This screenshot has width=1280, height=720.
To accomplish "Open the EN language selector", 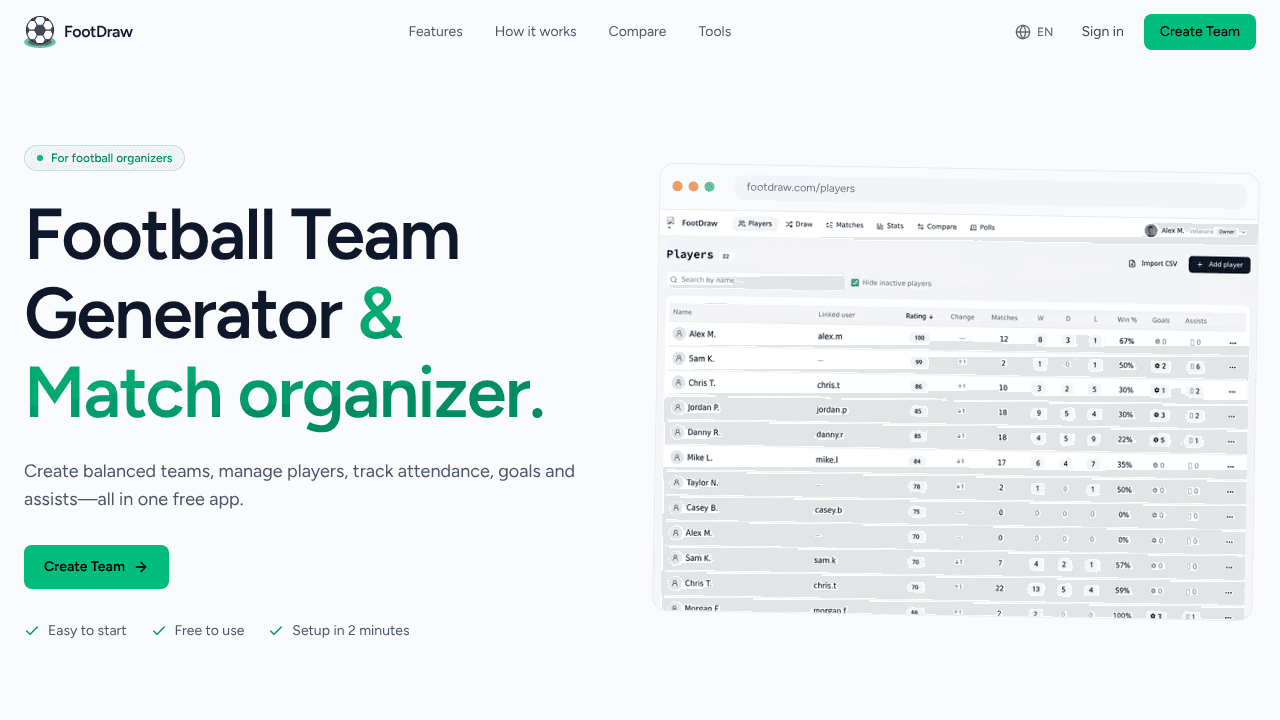I will point(1034,32).
